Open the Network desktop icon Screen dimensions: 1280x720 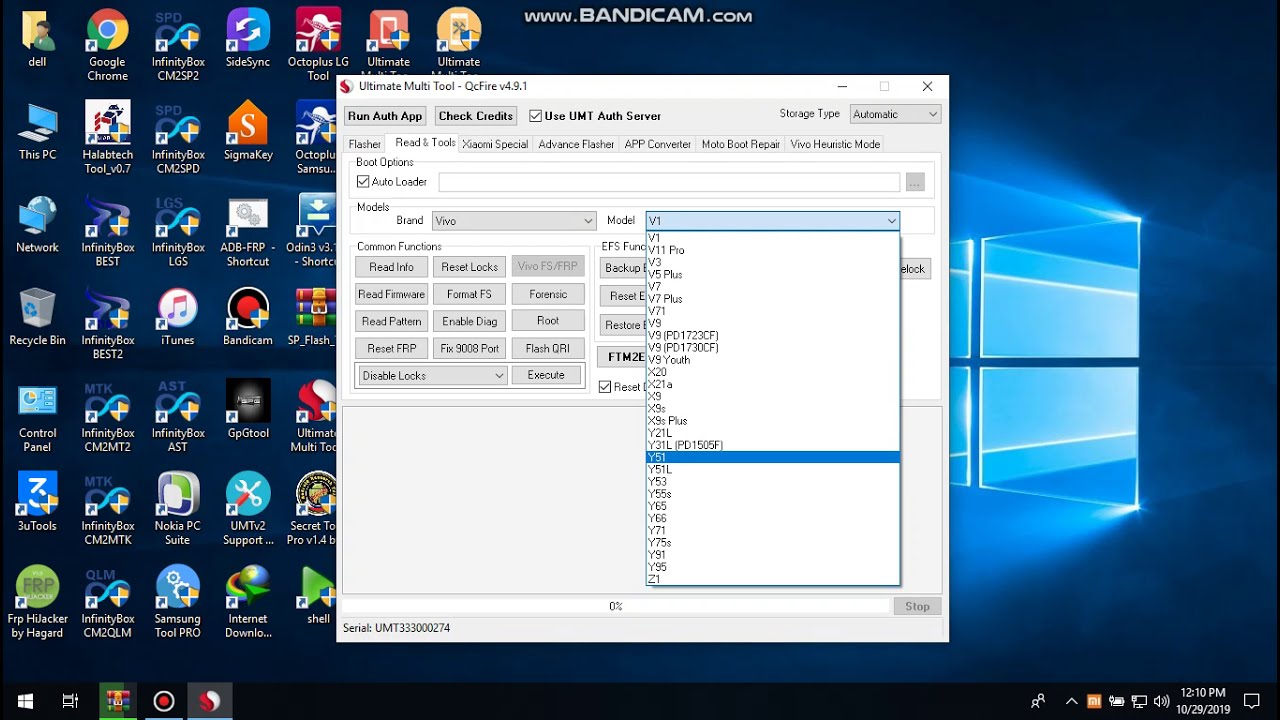tap(37, 225)
